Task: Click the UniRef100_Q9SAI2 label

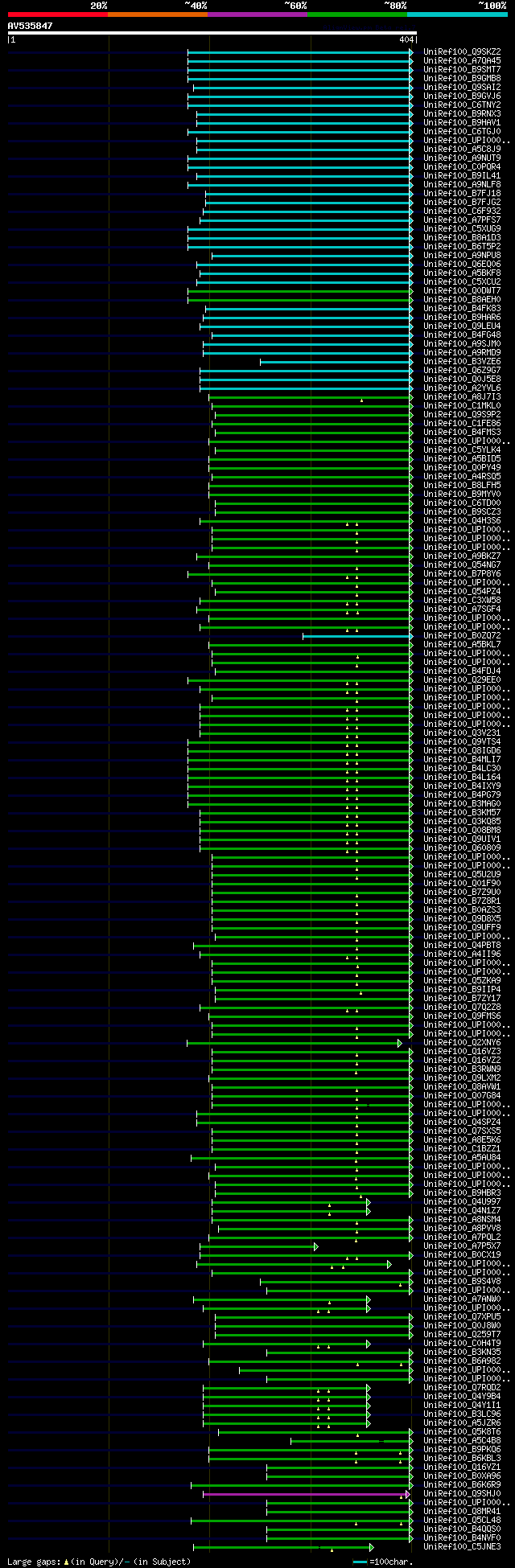Action: click(x=462, y=88)
